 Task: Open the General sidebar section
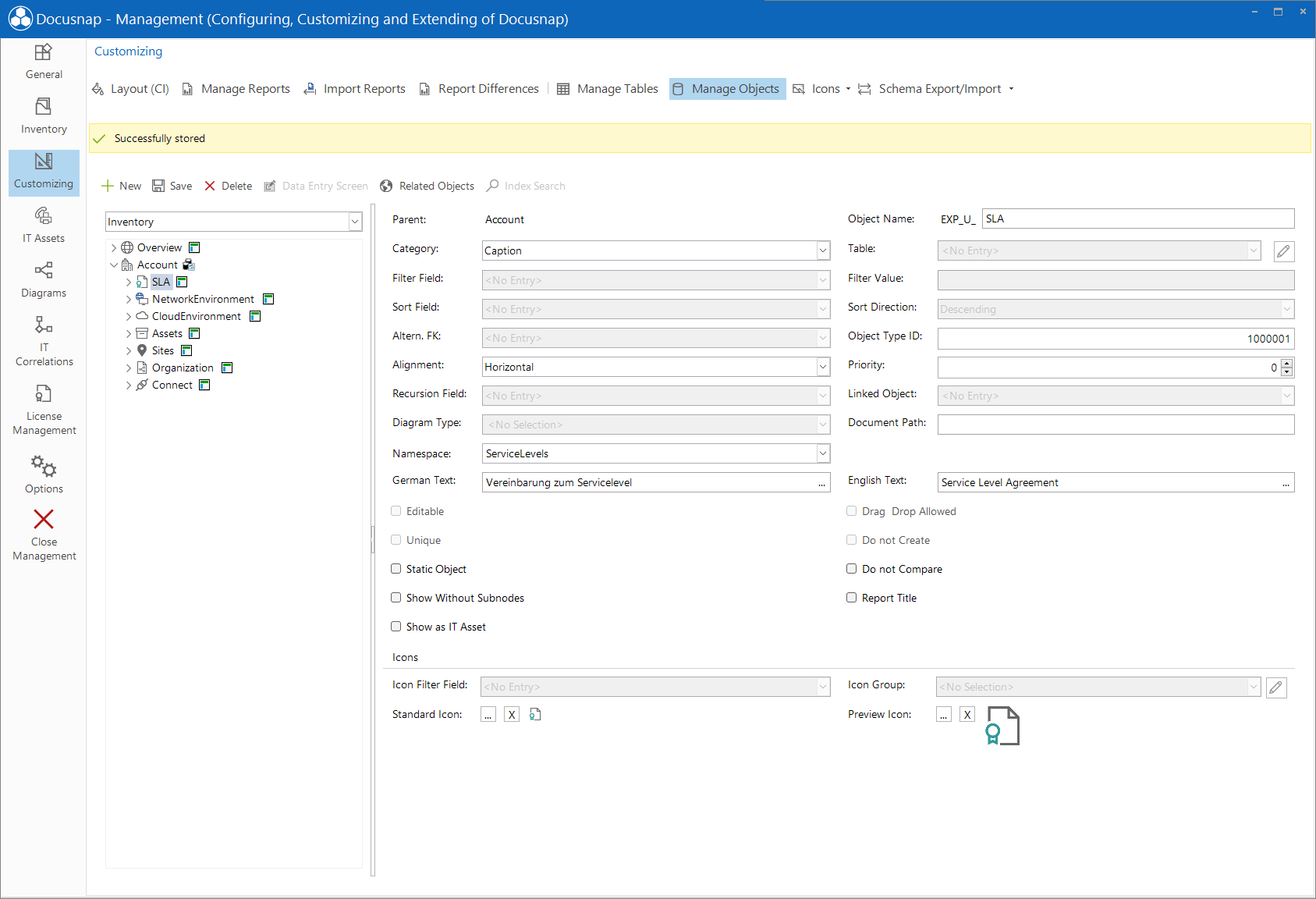click(x=44, y=62)
